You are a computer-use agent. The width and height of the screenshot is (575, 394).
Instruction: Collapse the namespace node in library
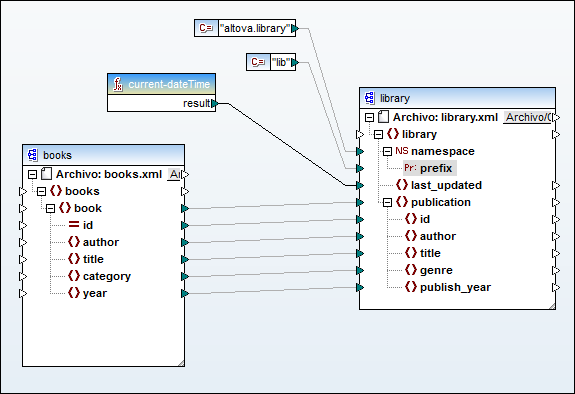click(387, 151)
